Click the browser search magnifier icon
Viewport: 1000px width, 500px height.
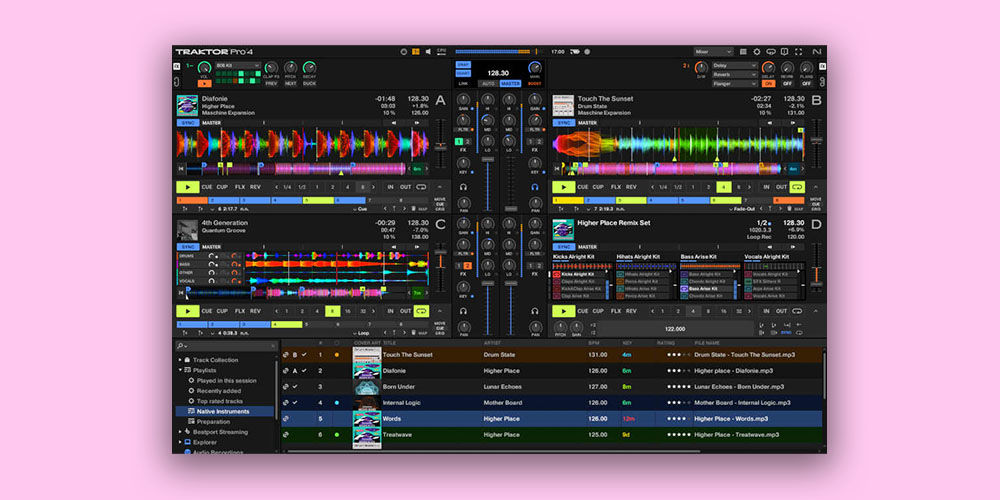(x=182, y=346)
